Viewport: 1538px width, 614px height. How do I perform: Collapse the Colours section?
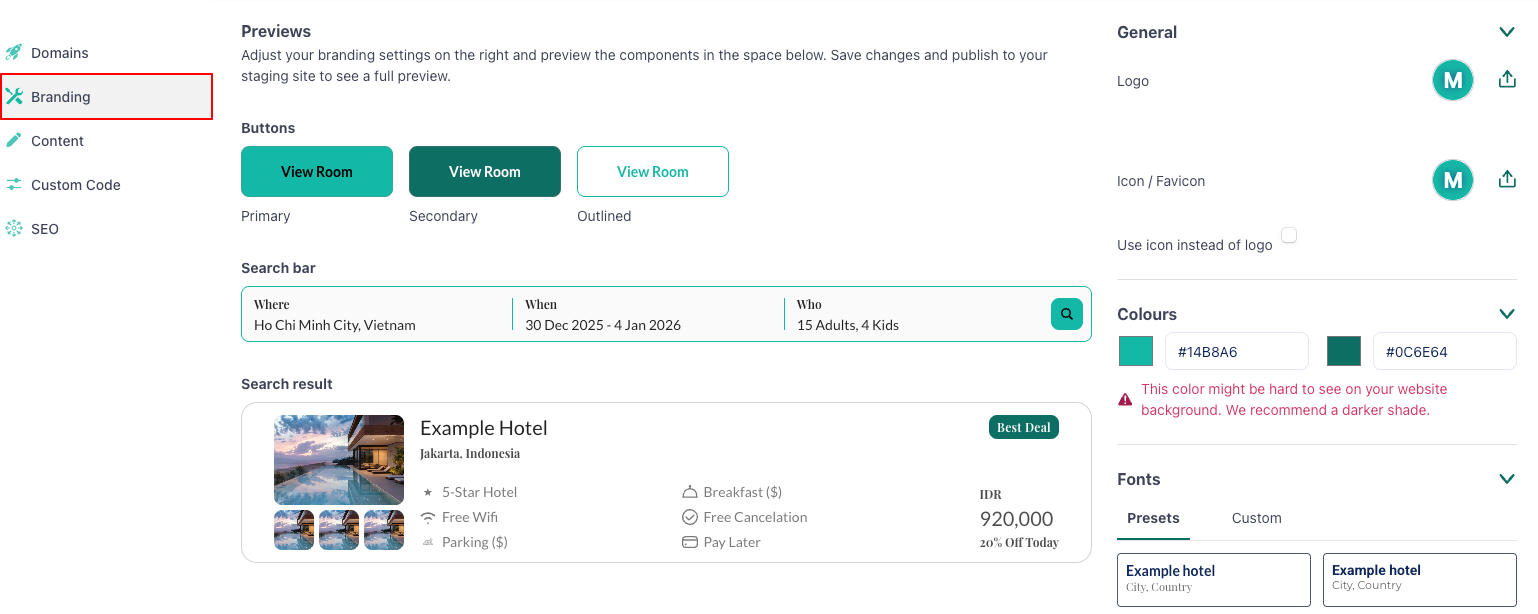[1507, 314]
